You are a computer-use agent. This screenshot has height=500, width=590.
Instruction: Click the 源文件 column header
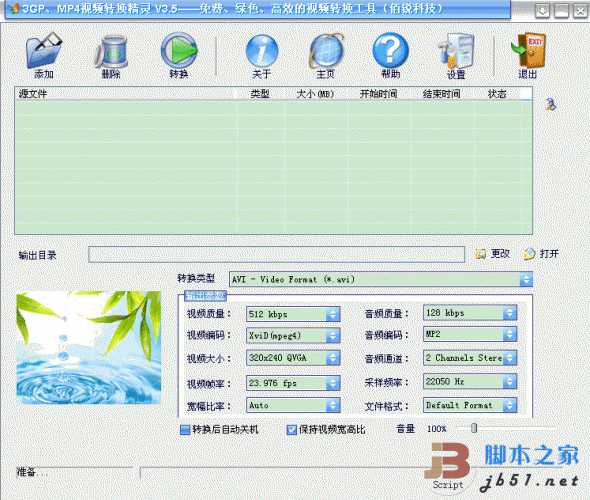tap(126, 94)
